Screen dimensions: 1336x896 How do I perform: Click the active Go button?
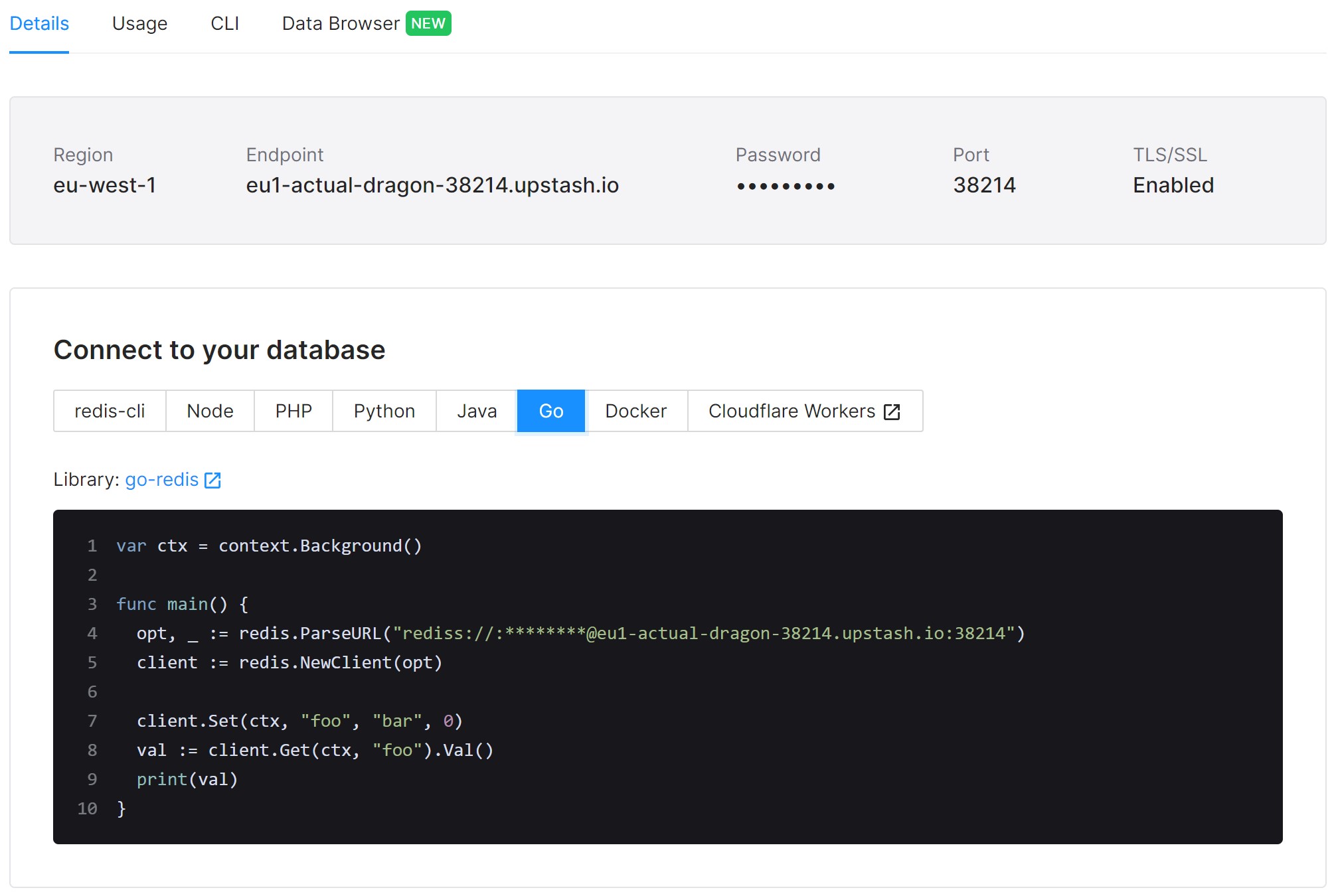(x=550, y=411)
